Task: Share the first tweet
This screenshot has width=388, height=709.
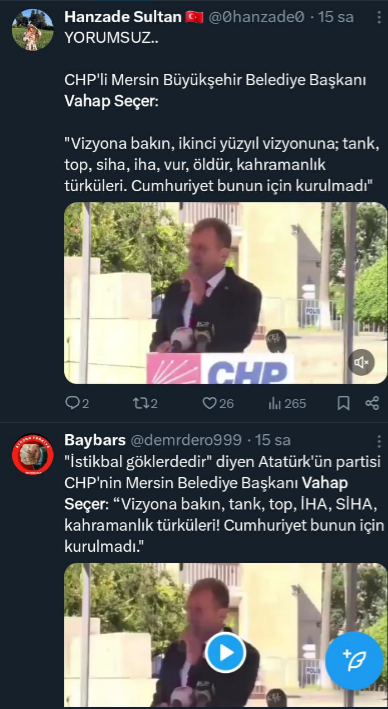Action: pyautogui.click(x=372, y=403)
